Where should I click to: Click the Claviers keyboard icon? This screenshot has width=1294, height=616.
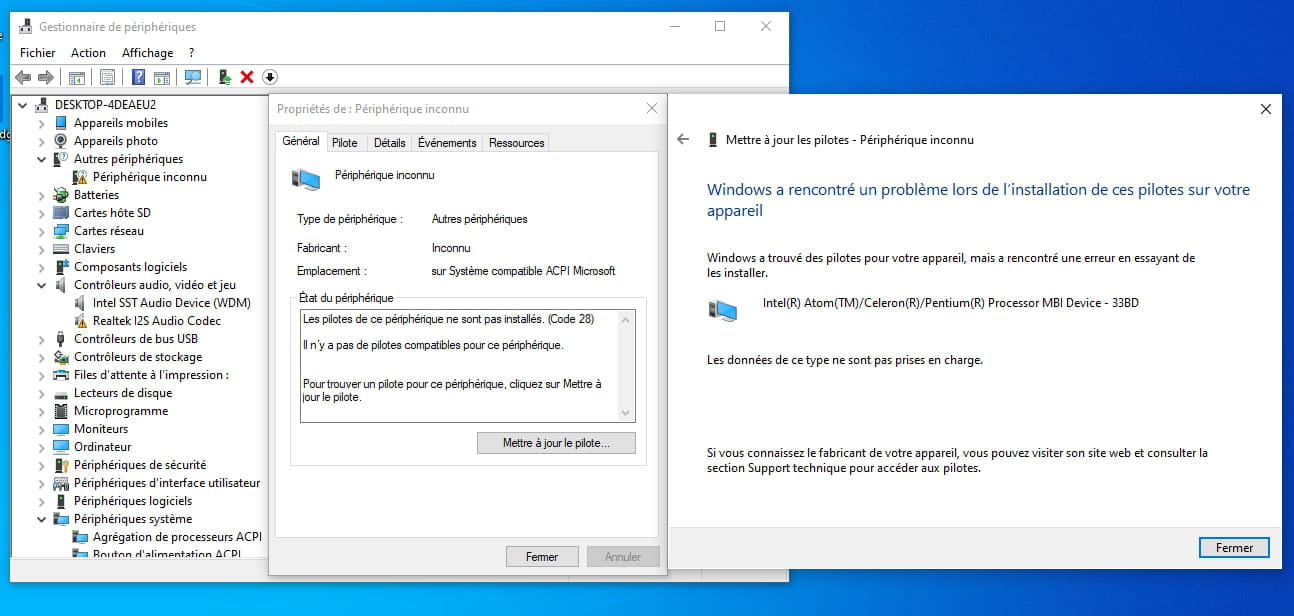coord(61,249)
